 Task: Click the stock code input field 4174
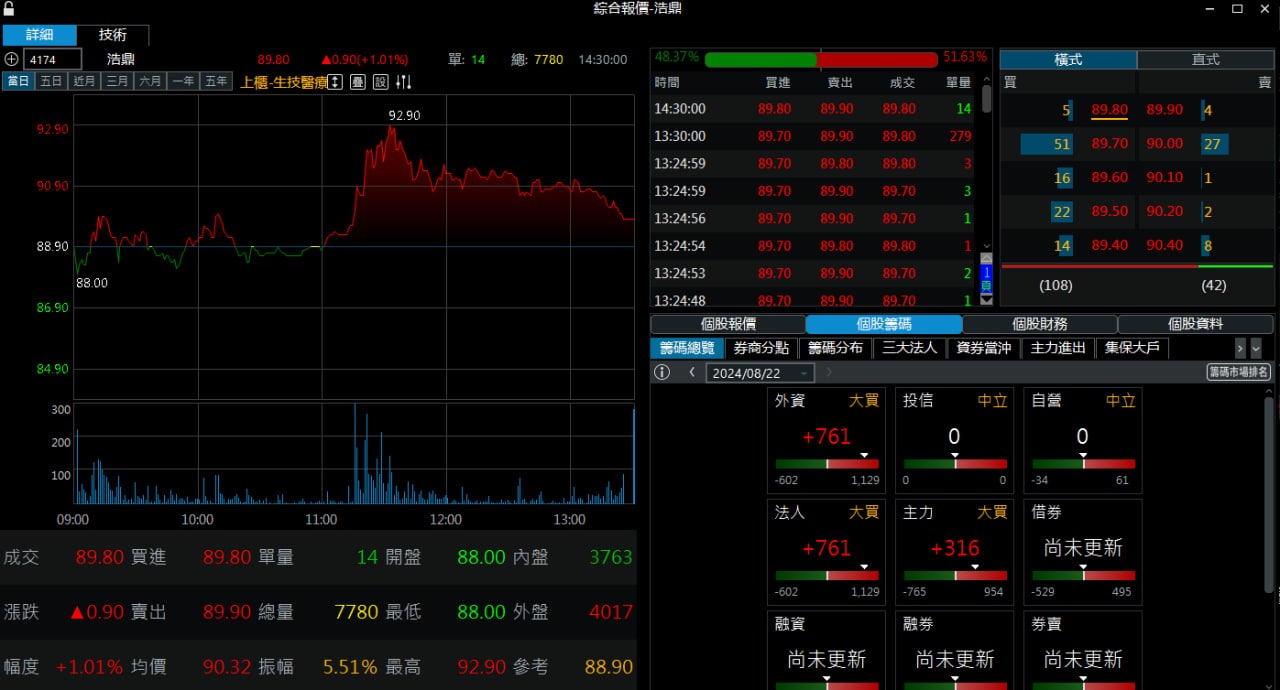[x=52, y=60]
